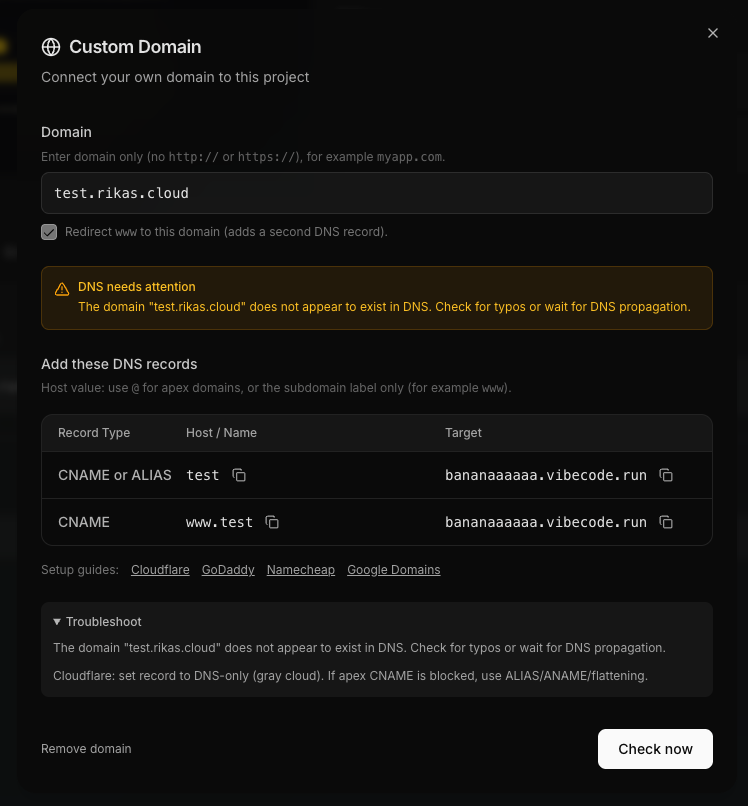Open the GoDaddy setup guide
The height and width of the screenshot is (806, 748).
(x=227, y=569)
